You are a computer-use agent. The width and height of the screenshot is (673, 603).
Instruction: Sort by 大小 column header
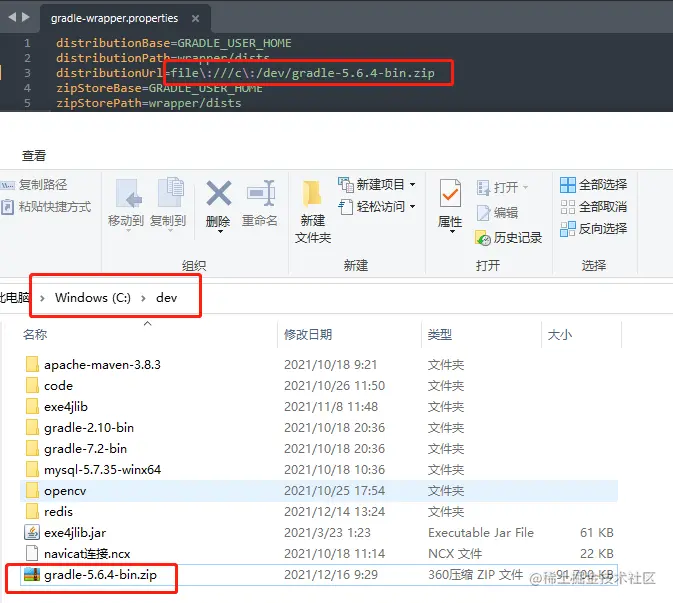tap(559, 335)
